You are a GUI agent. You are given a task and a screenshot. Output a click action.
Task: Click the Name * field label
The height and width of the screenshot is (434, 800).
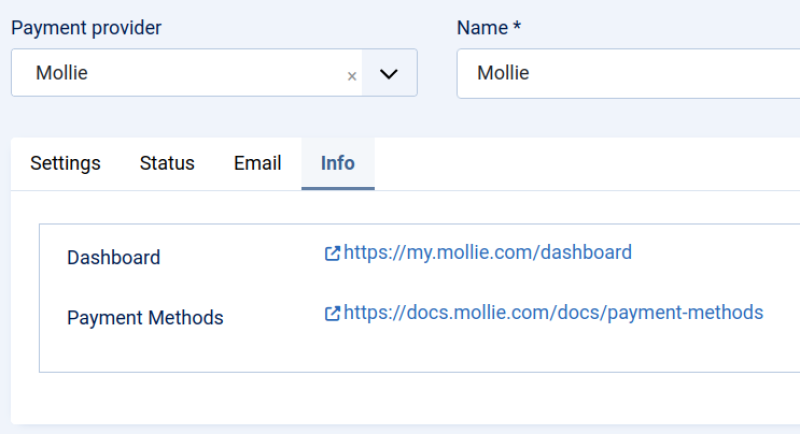489,28
